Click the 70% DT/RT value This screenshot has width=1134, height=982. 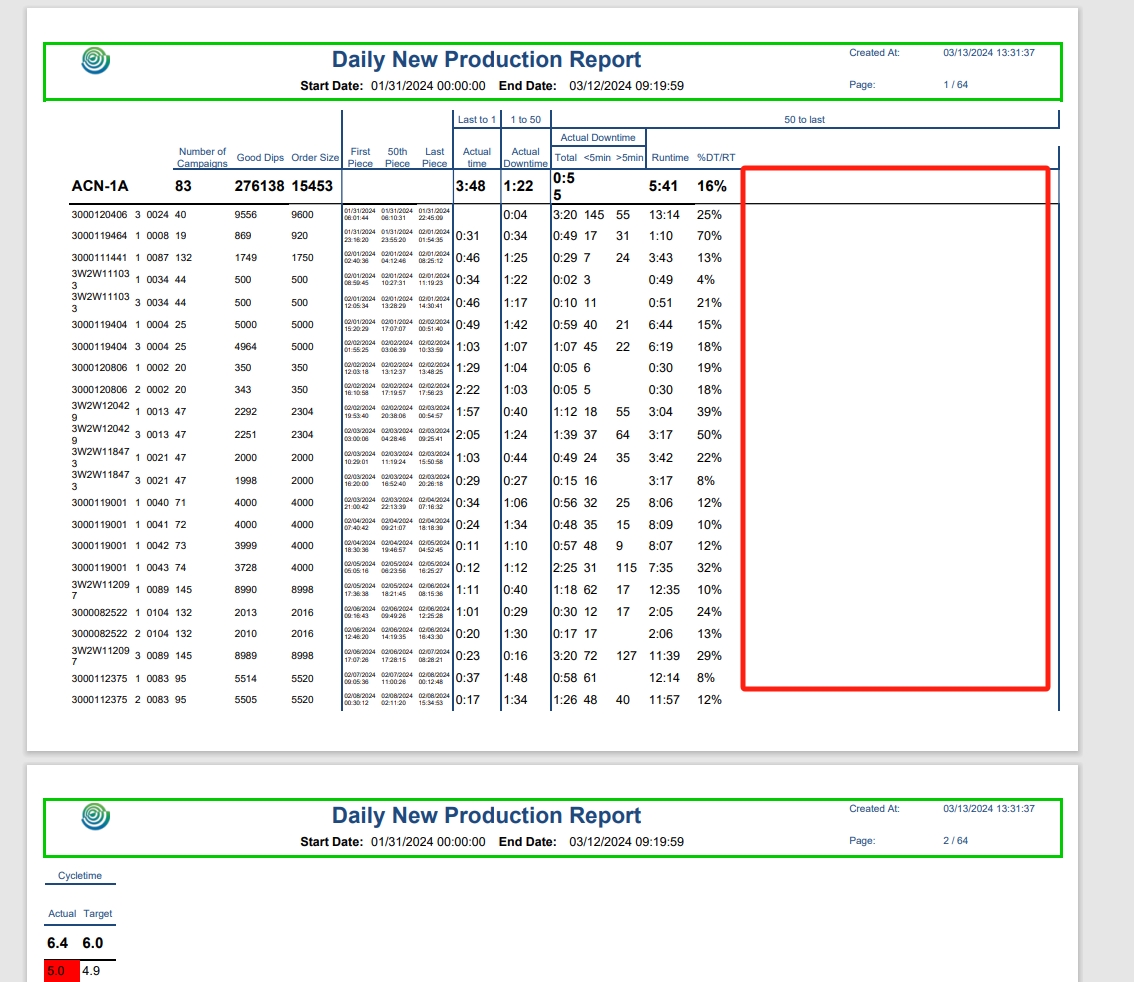tap(709, 236)
